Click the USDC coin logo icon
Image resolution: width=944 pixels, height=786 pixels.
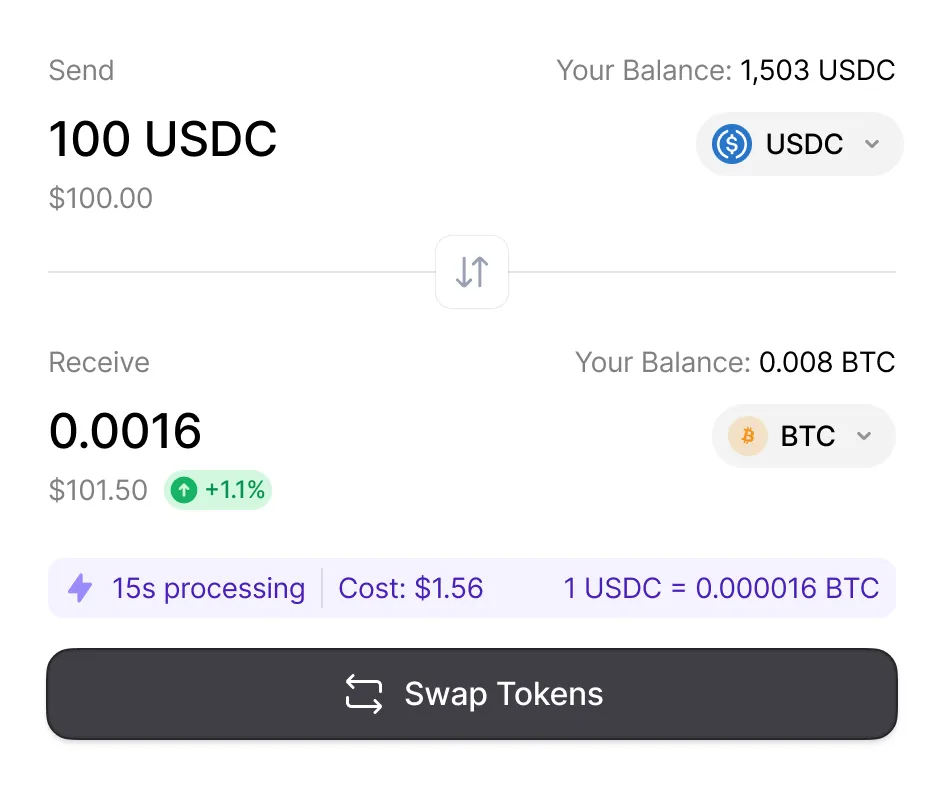(x=732, y=144)
